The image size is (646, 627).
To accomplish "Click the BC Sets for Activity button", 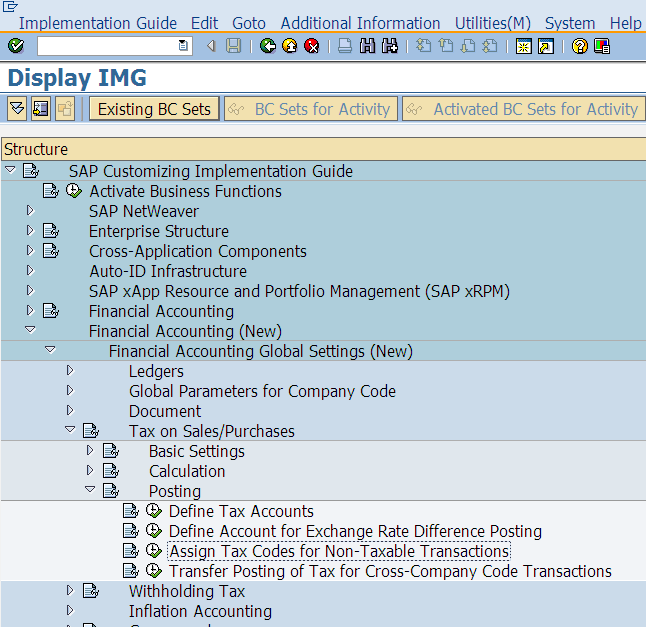I will tap(311, 109).
